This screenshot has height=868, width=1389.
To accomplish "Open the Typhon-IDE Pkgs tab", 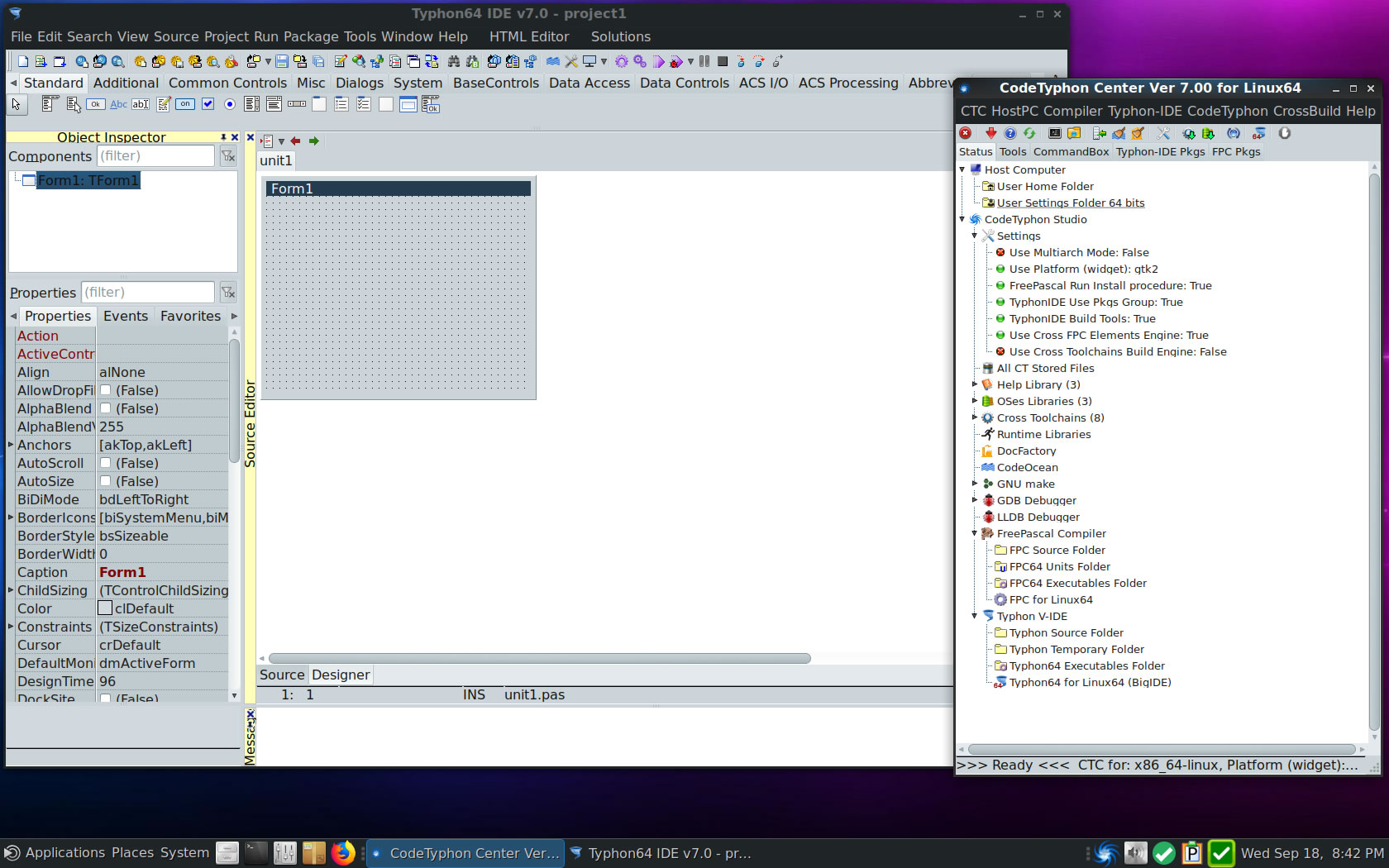I will click(1160, 151).
